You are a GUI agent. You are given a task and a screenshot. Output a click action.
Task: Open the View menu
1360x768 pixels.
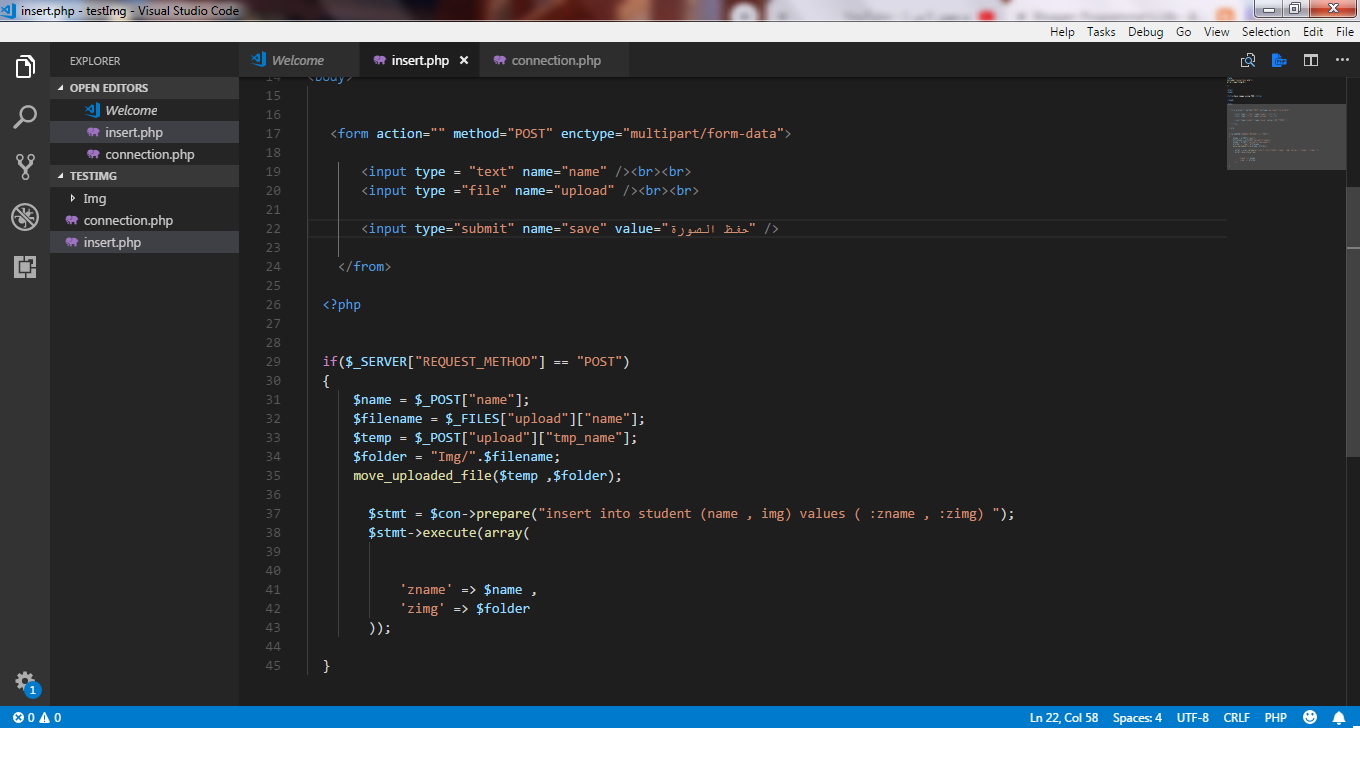point(1216,31)
